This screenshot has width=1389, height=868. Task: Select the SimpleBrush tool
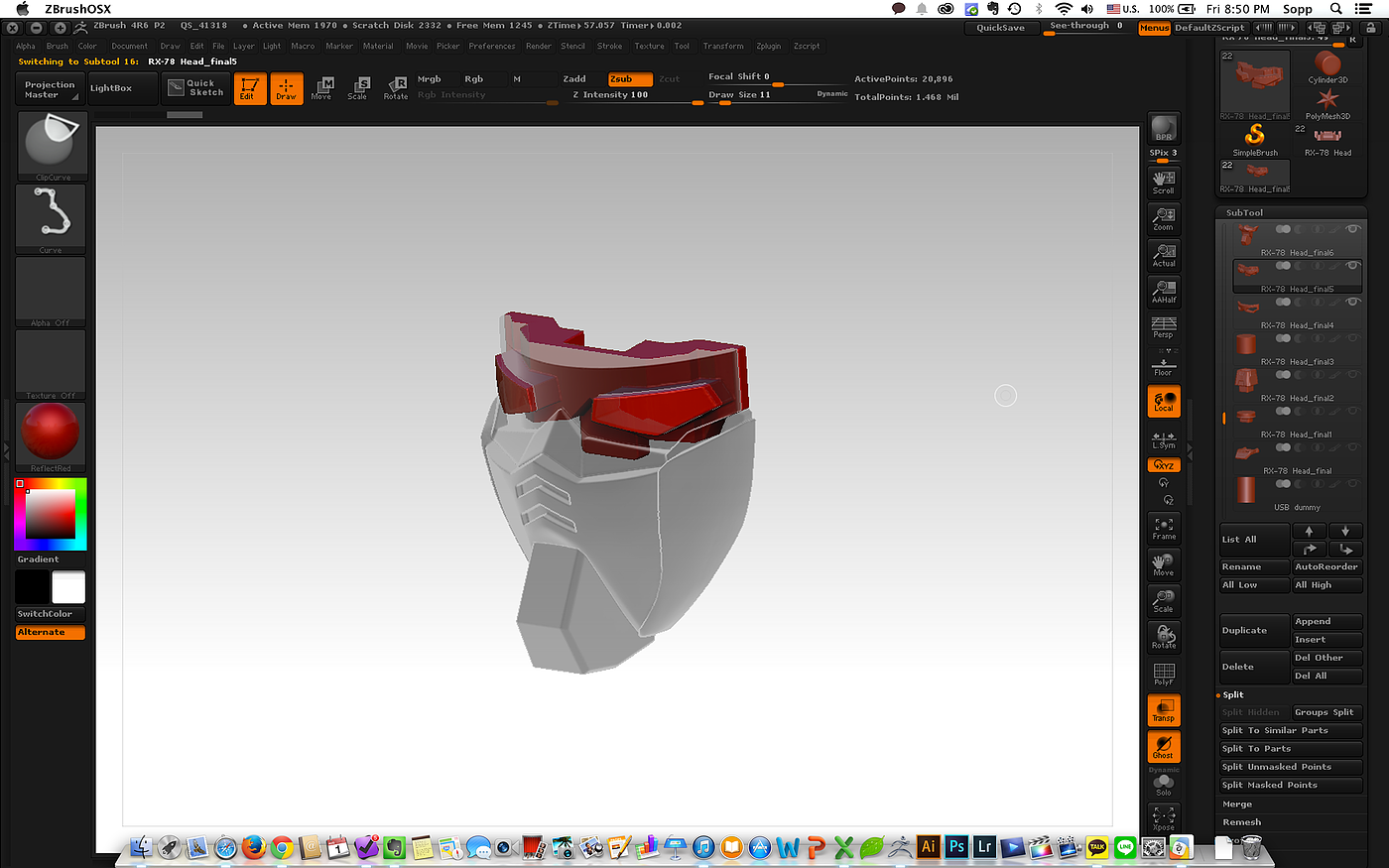click(x=1255, y=138)
